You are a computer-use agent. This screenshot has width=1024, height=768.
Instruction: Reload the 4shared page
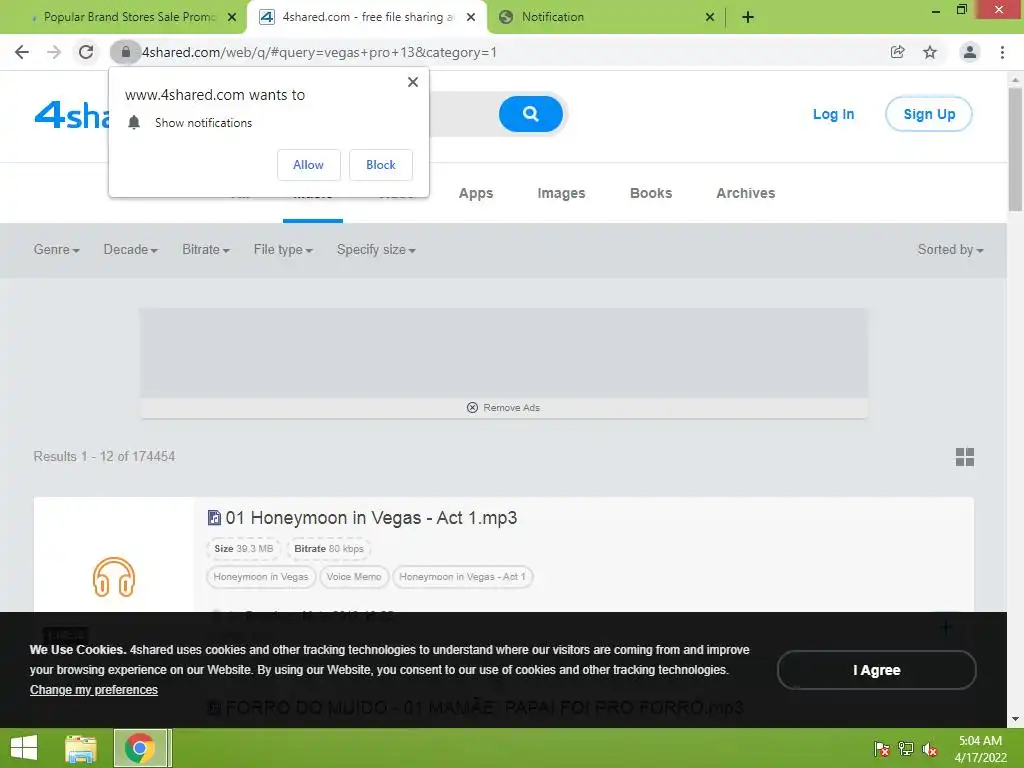pos(86,52)
